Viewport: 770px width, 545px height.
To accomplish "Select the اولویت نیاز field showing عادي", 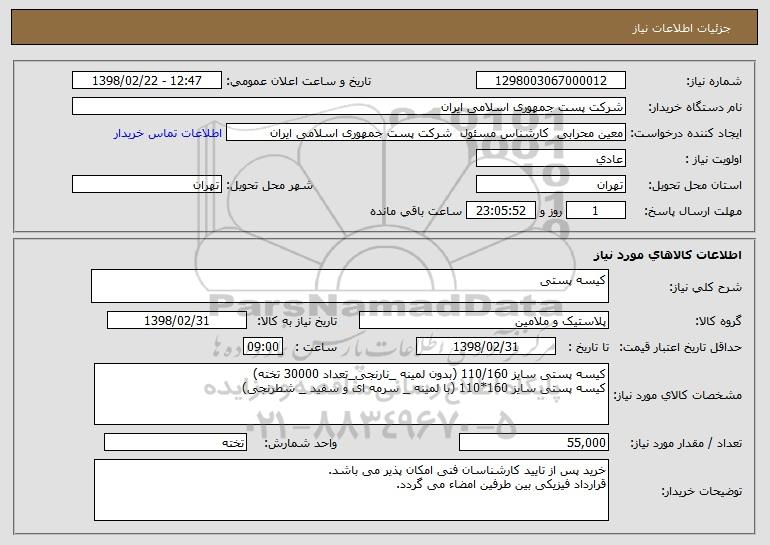I will tap(550, 159).
